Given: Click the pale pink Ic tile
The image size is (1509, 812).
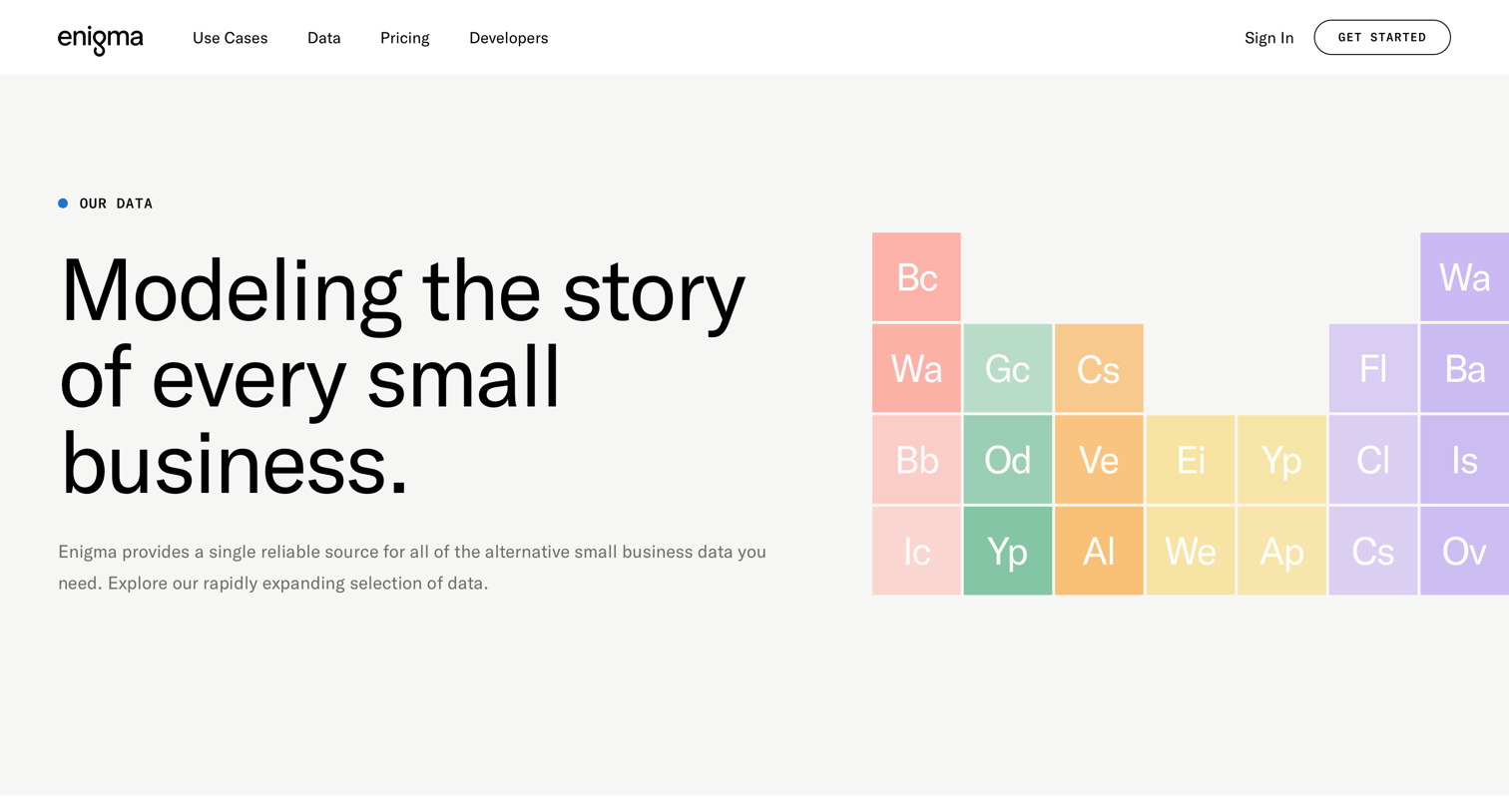Looking at the screenshot, I should (x=916, y=551).
